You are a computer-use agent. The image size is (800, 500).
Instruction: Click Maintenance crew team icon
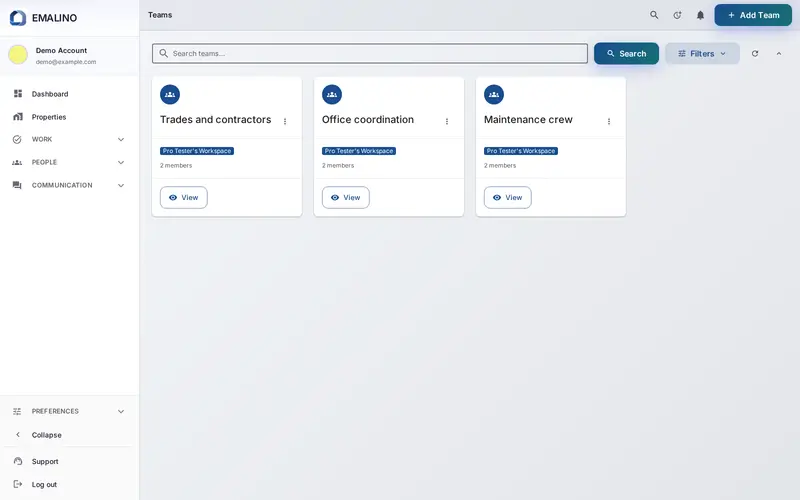(494, 94)
